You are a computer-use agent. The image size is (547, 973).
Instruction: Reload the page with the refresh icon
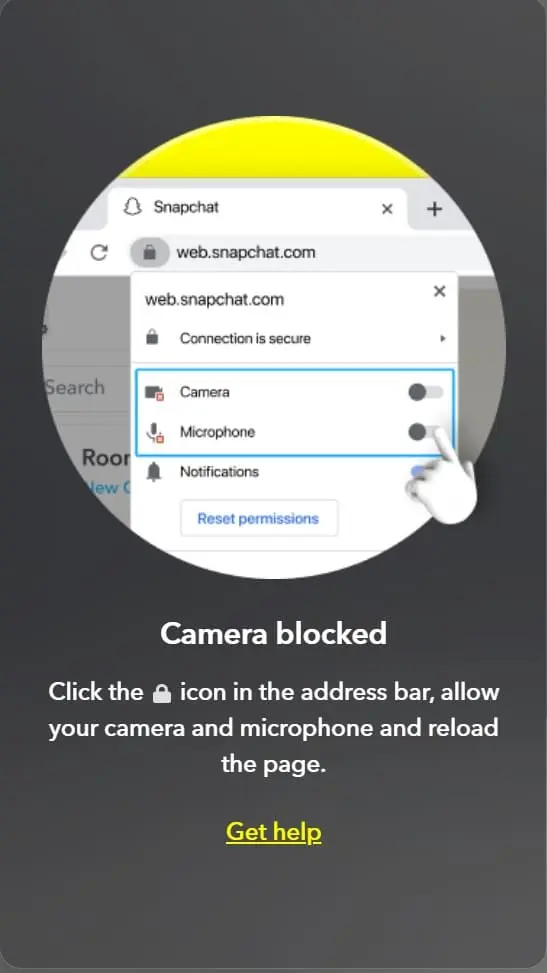point(99,253)
